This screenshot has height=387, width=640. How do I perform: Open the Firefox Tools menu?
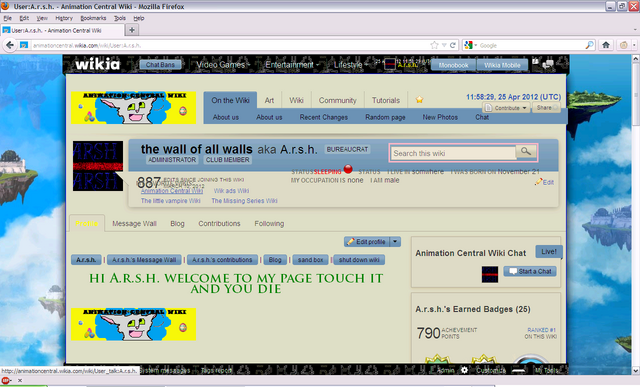pyautogui.click(x=120, y=18)
